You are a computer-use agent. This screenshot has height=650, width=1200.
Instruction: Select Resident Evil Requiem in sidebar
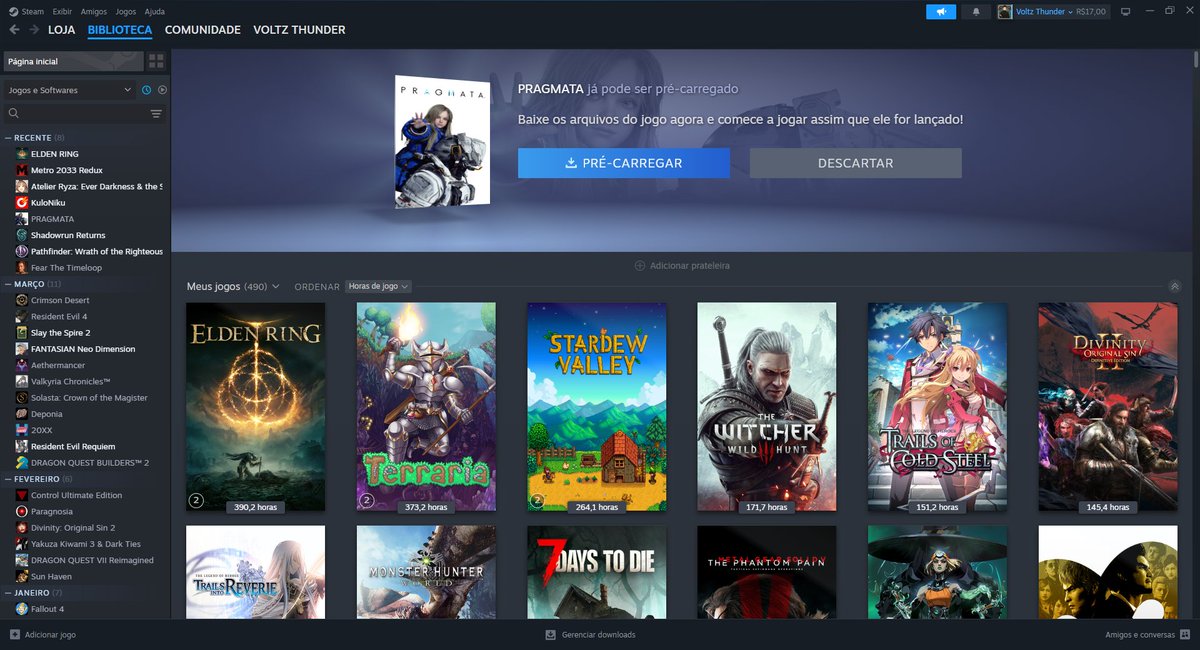[73, 446]
